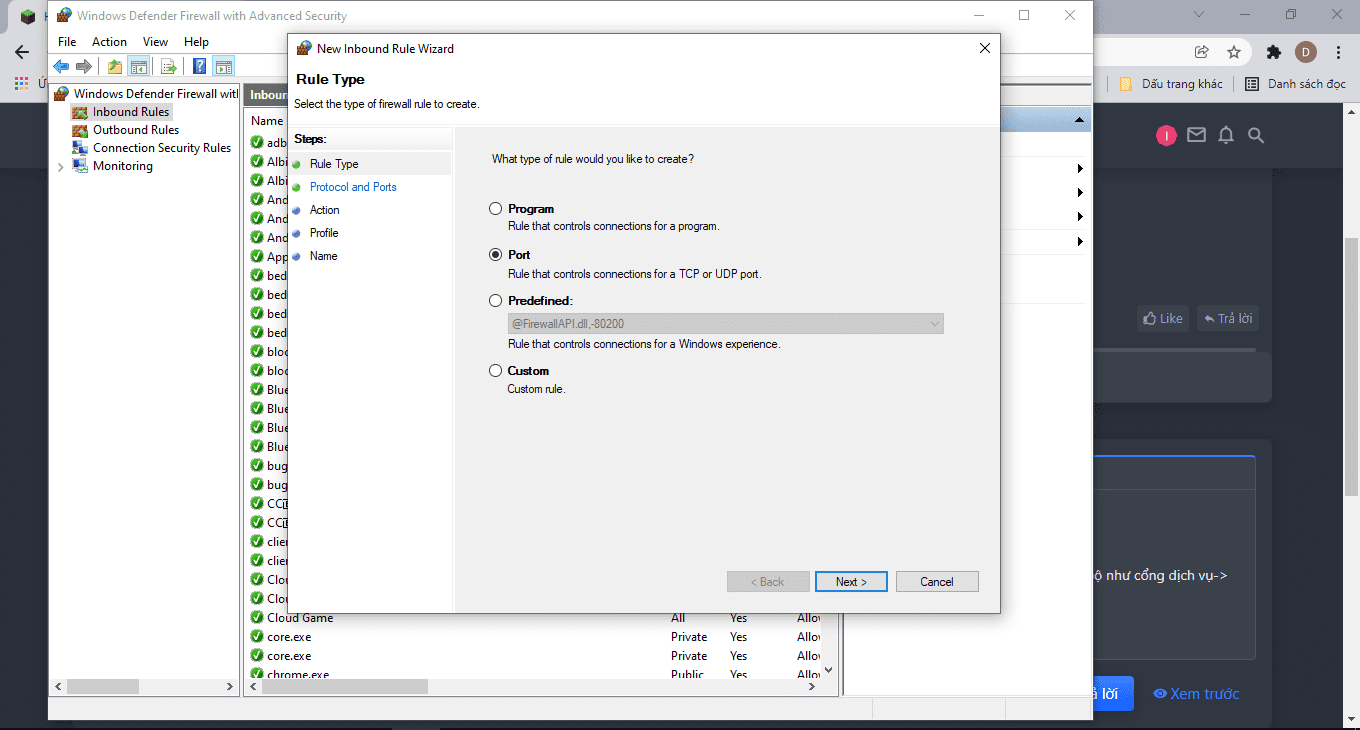This screenshot has height=730, width=1360.
Task: Toggle the Show/Hide Console Tree toolbar icon
Action: point(139,67)
